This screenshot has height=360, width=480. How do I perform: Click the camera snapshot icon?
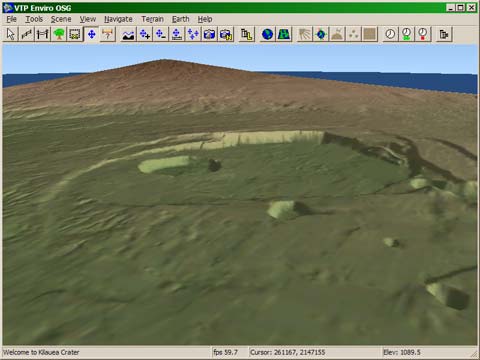(209, 34)
